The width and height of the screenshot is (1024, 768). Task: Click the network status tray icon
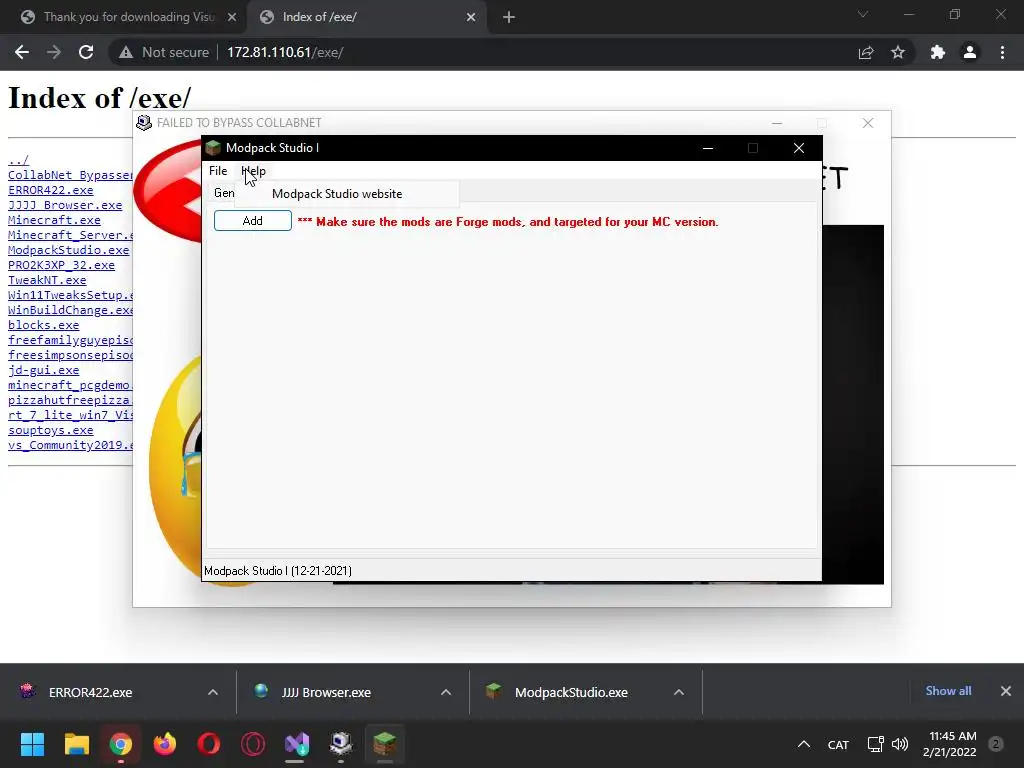[x=875, y=744]
